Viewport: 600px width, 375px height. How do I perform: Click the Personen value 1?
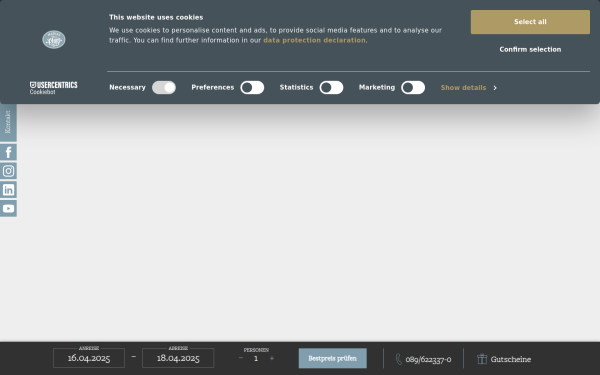[256, 359]
